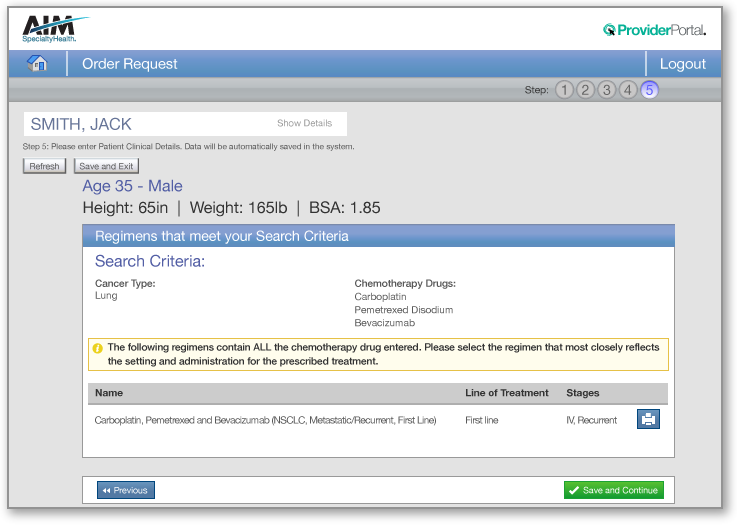Click the ProviderPortal logo

[654, 30]
